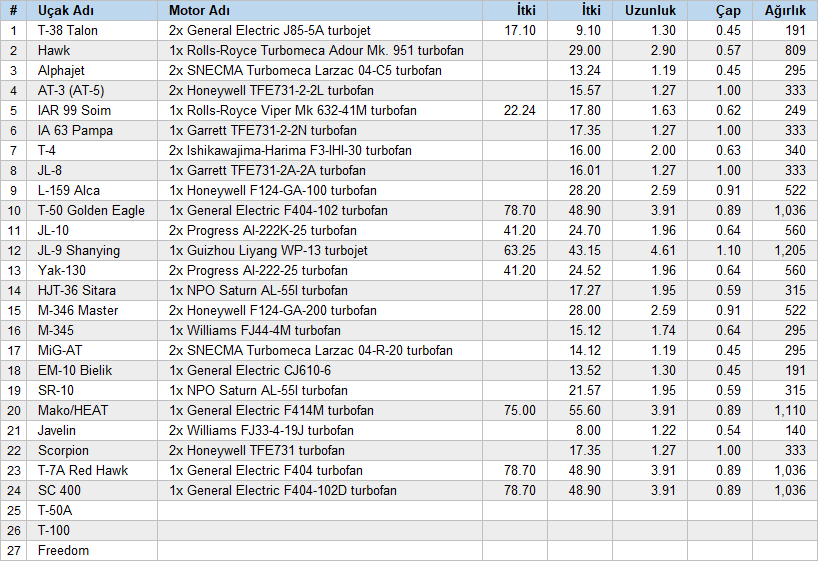818x561 pixels.
Task: Click '2x Progress AI-222K-25 turbofan' cell
Action: click(320, 231)
